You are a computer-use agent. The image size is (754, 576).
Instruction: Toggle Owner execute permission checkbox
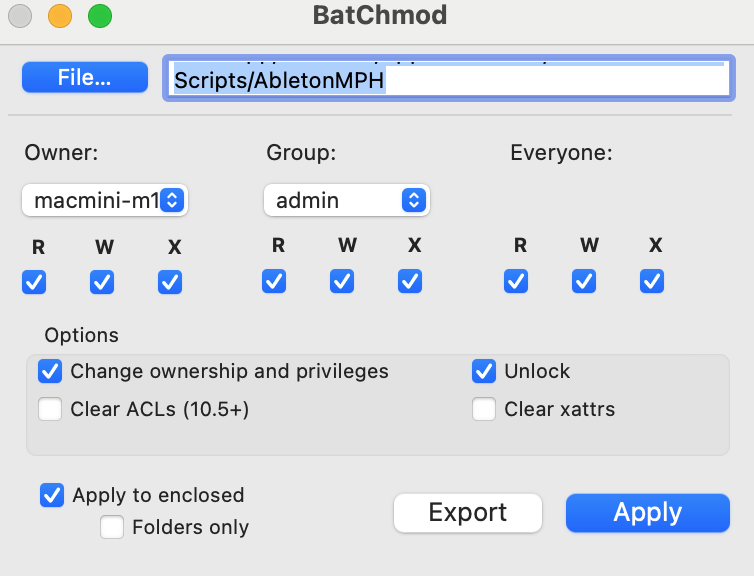[170, 282]
